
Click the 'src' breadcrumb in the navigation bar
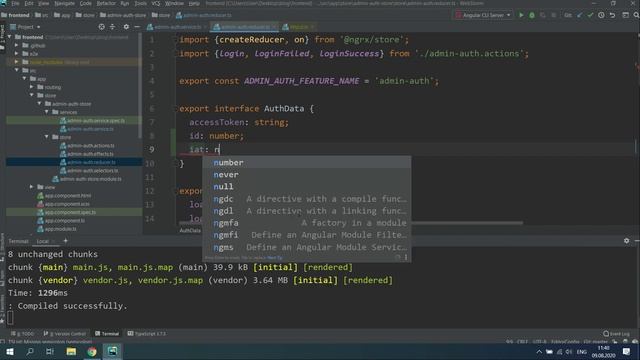pos(41,15)
